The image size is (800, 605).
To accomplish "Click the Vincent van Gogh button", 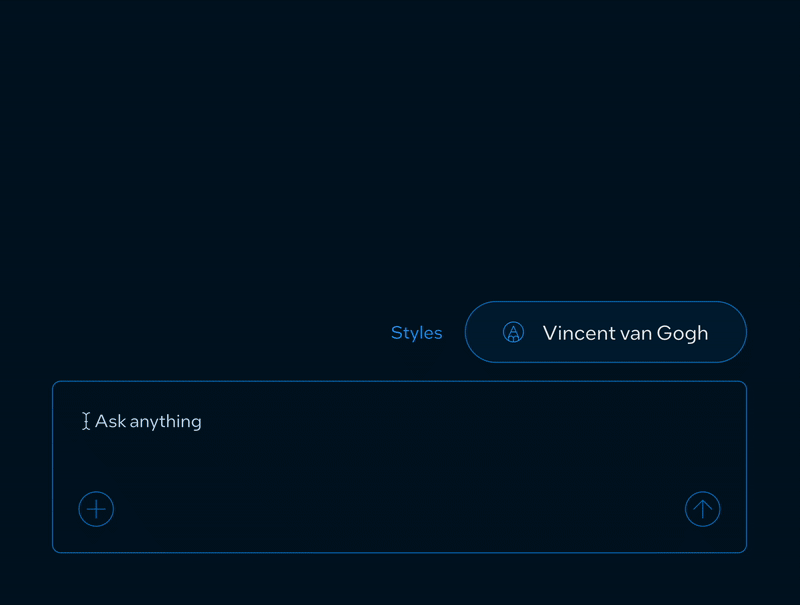I will pos(605,332).
